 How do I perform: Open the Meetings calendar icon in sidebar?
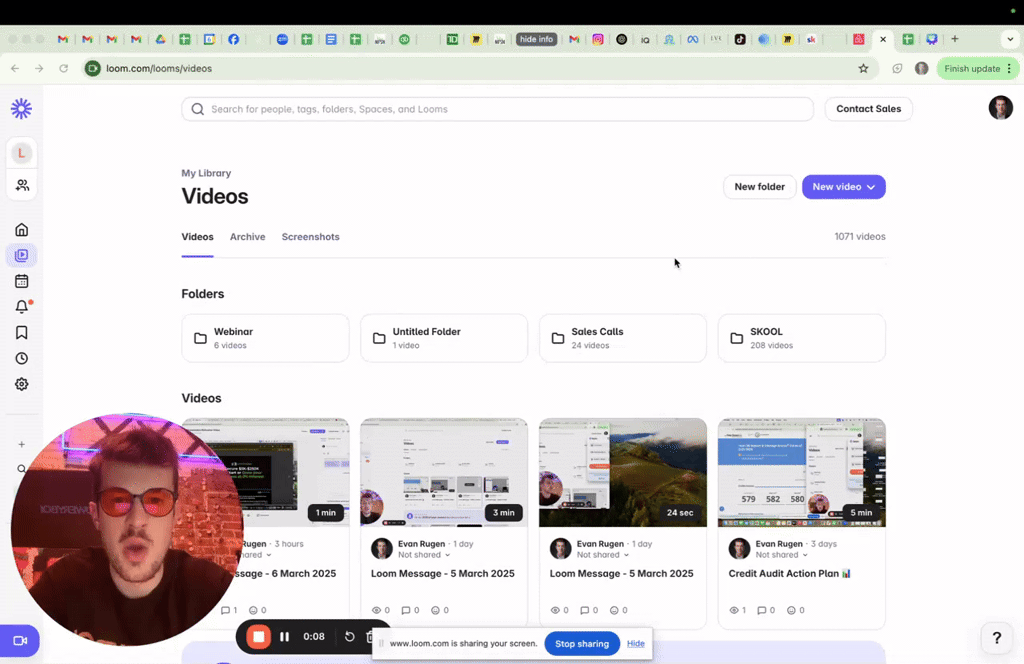(x=22, y=281)
